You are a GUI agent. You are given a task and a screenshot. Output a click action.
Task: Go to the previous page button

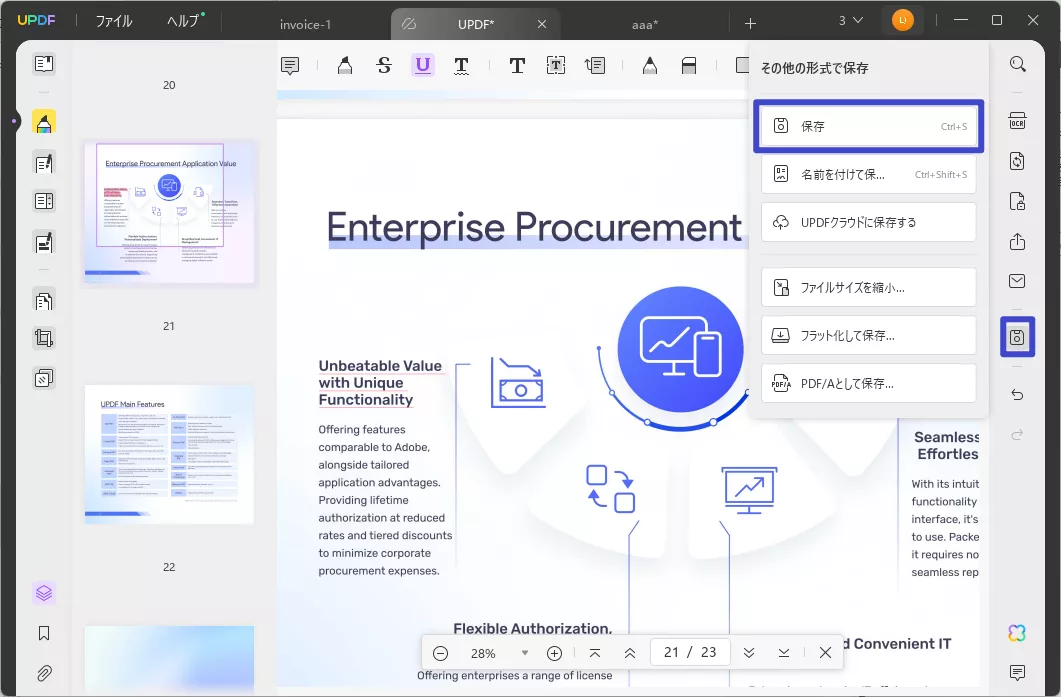pyautogui.click(x=630, y=653)
